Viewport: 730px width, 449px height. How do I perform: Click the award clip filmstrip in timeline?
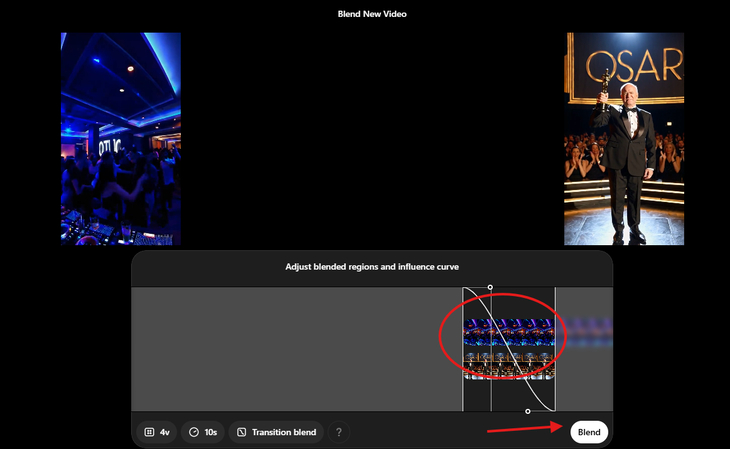[x=509, y=366]
